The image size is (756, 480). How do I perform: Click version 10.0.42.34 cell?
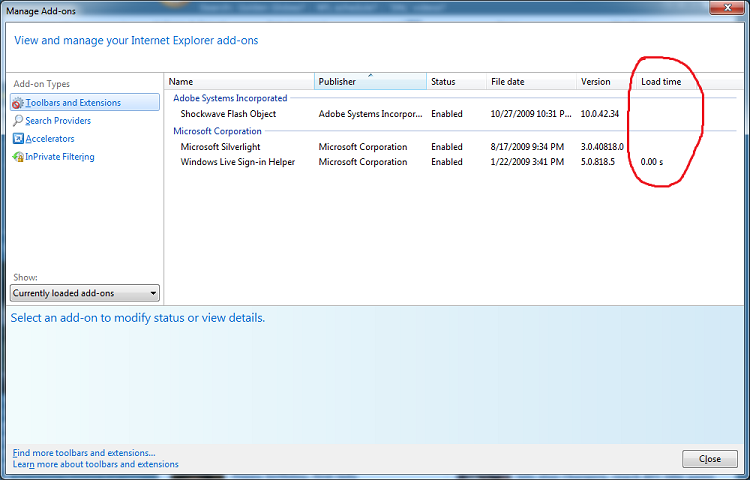pyautogui.click(x=600, y=114)
